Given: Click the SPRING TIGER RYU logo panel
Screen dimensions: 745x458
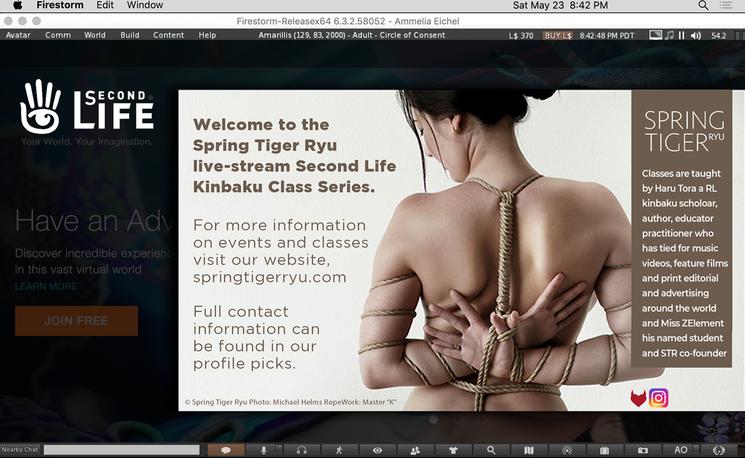Looking at the screenshot, I should click(684, 132).
